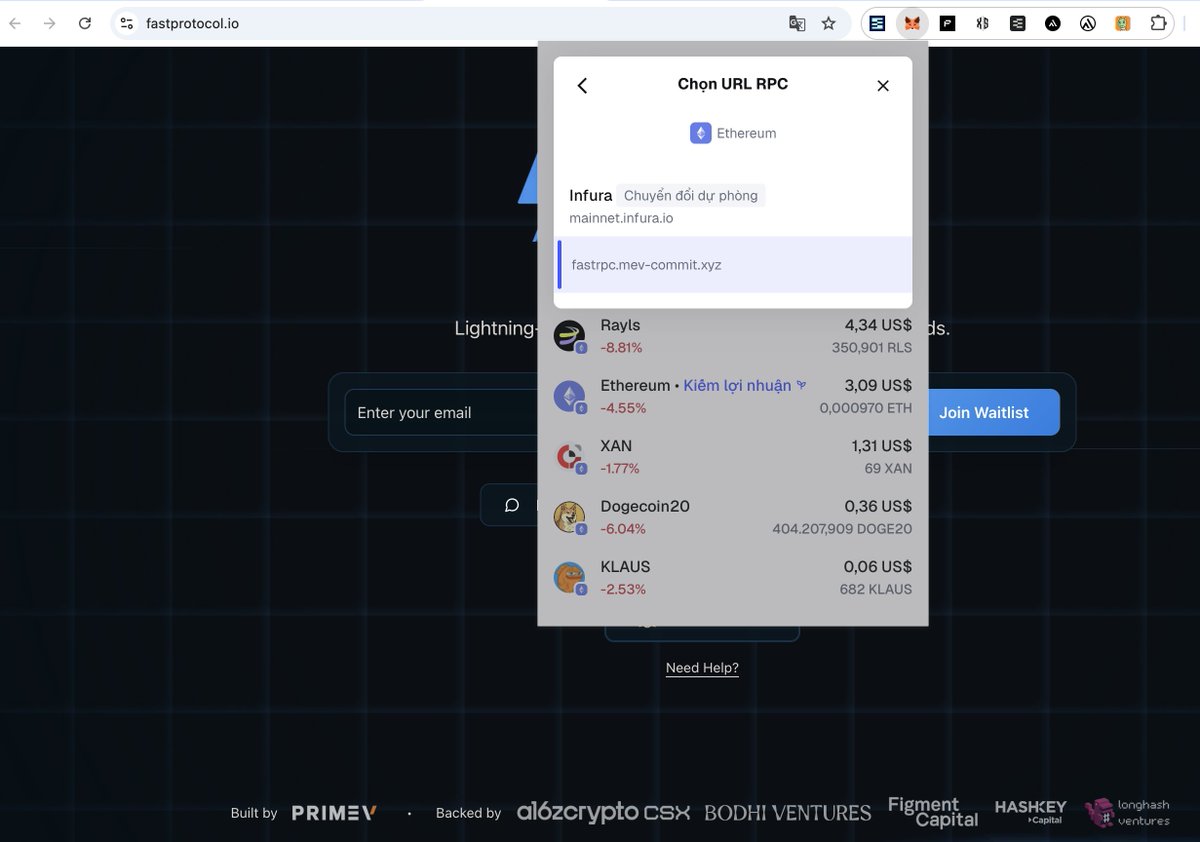Click the -8.81% Rayls change
The height and width of the screenshot is (842, 1200).
tap(621, 348)
